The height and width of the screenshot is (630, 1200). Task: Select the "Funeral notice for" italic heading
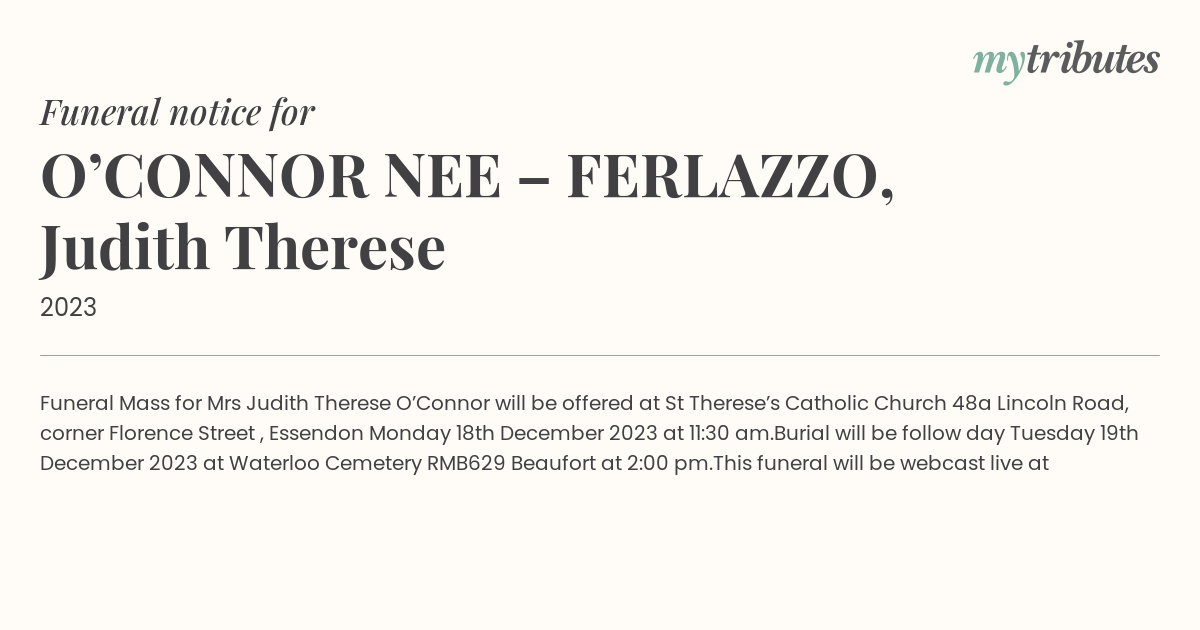point(177,112)
